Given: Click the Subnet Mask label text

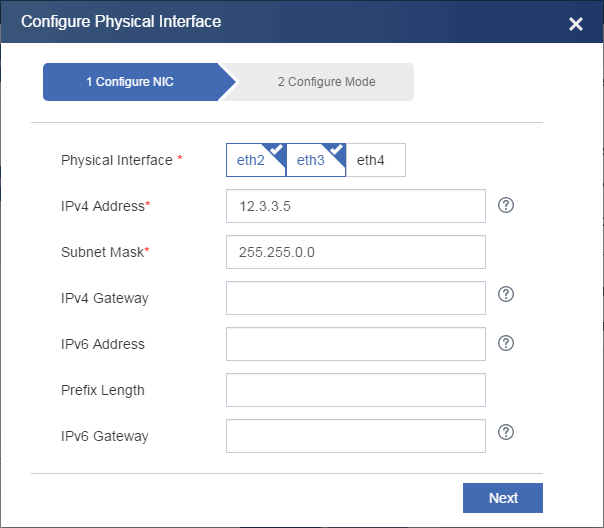Looking at the screenshot, I should click(101, 252).
